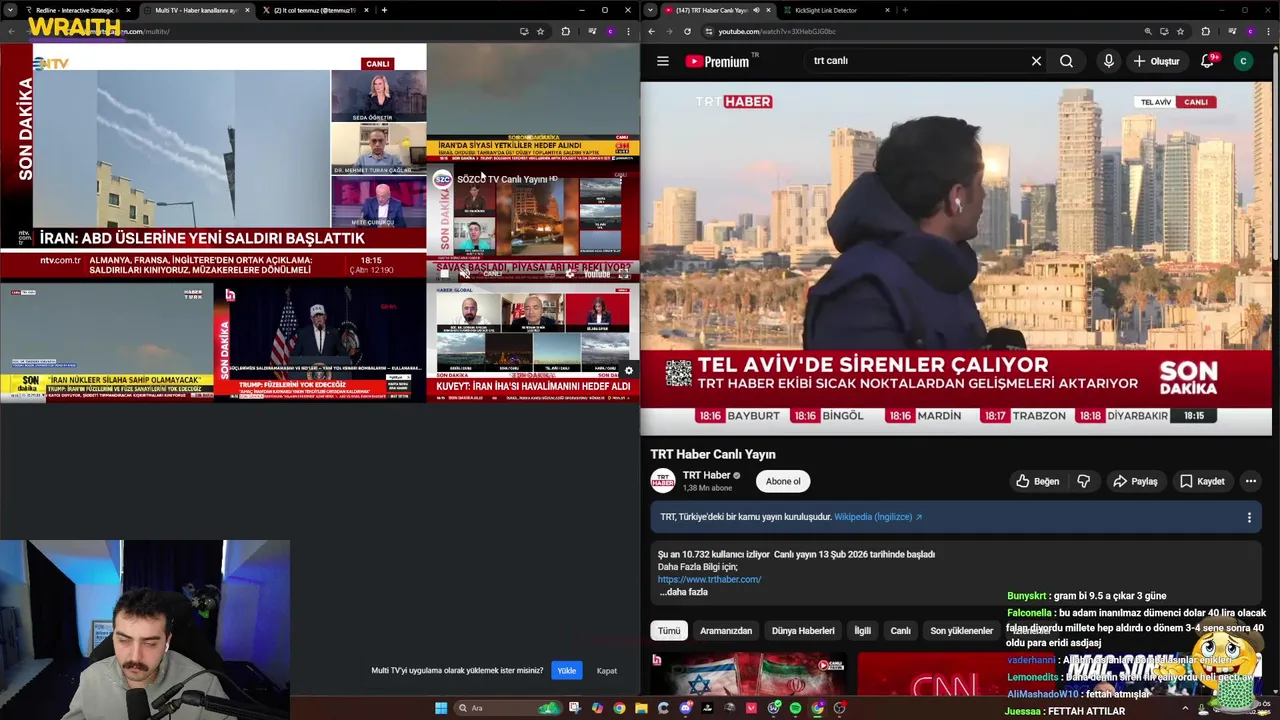Open zoom indicator in YouTube address bar
The height and width of the screenshot is (720, 1280).
click(1148, 31)
